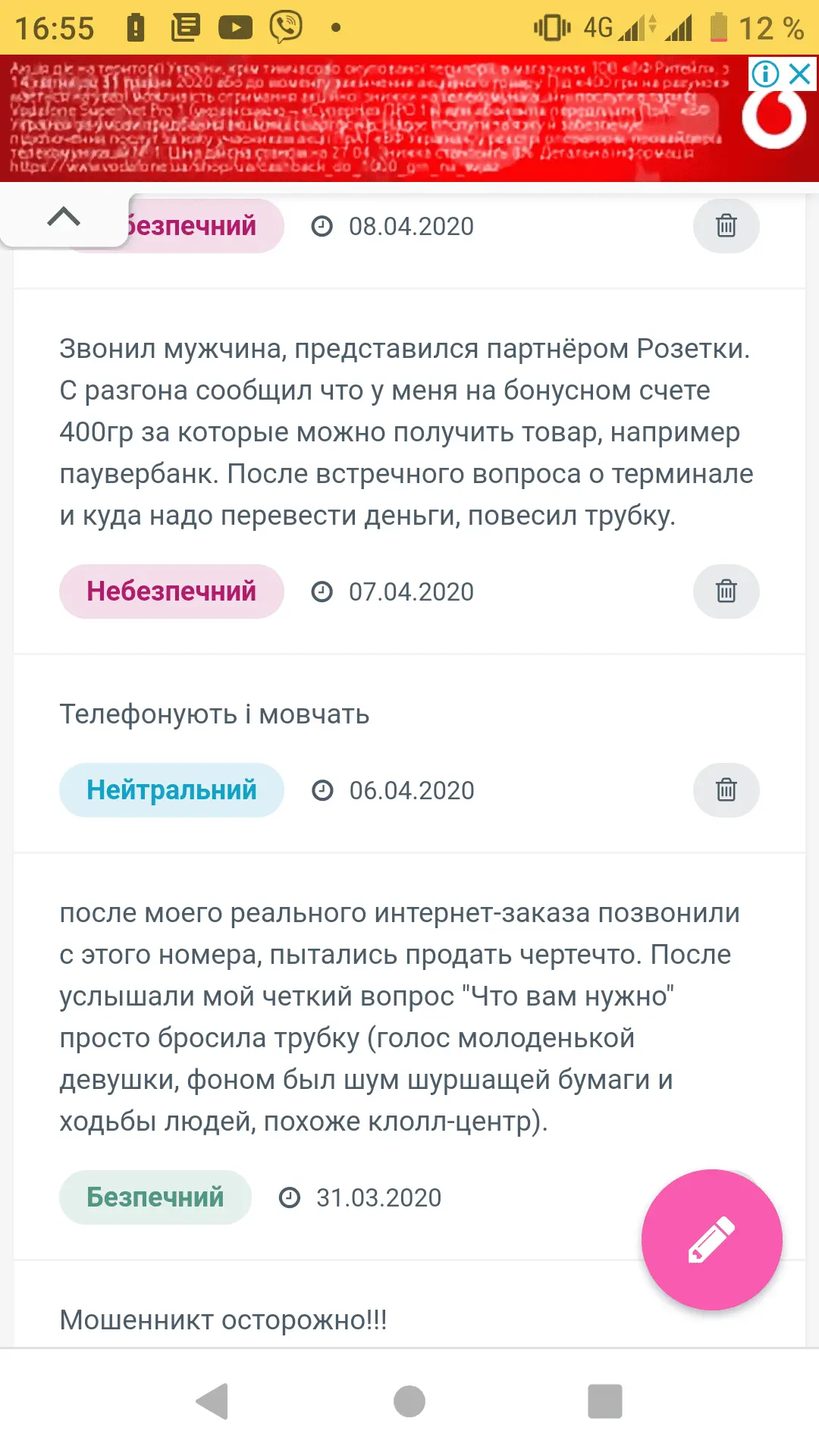Screen dimensions: 819x1456
Task: Tap the 07.04.2020 review date
Action: (x=410, y=591)
